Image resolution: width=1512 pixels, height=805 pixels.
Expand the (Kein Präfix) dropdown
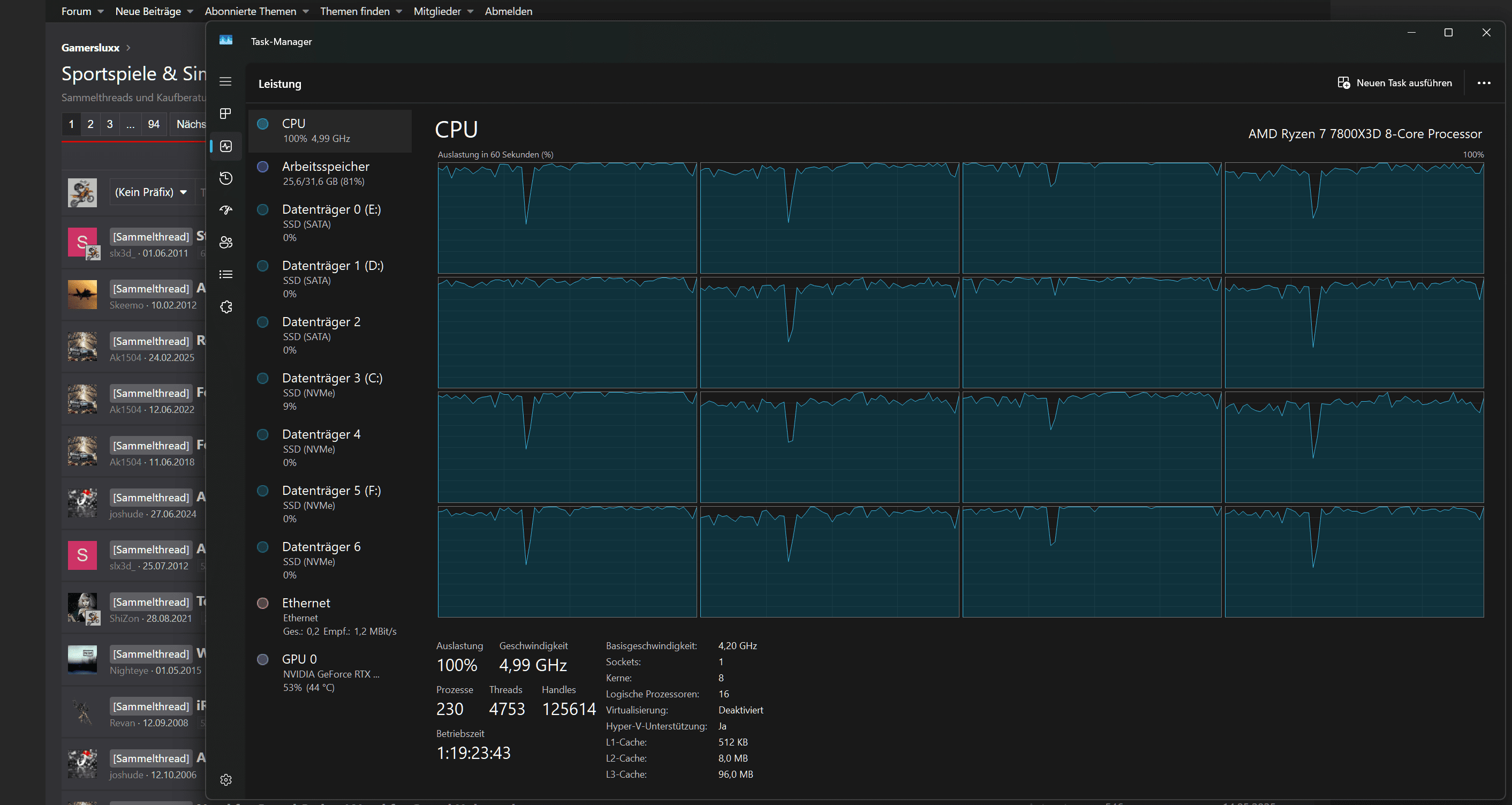coord(151,192)
